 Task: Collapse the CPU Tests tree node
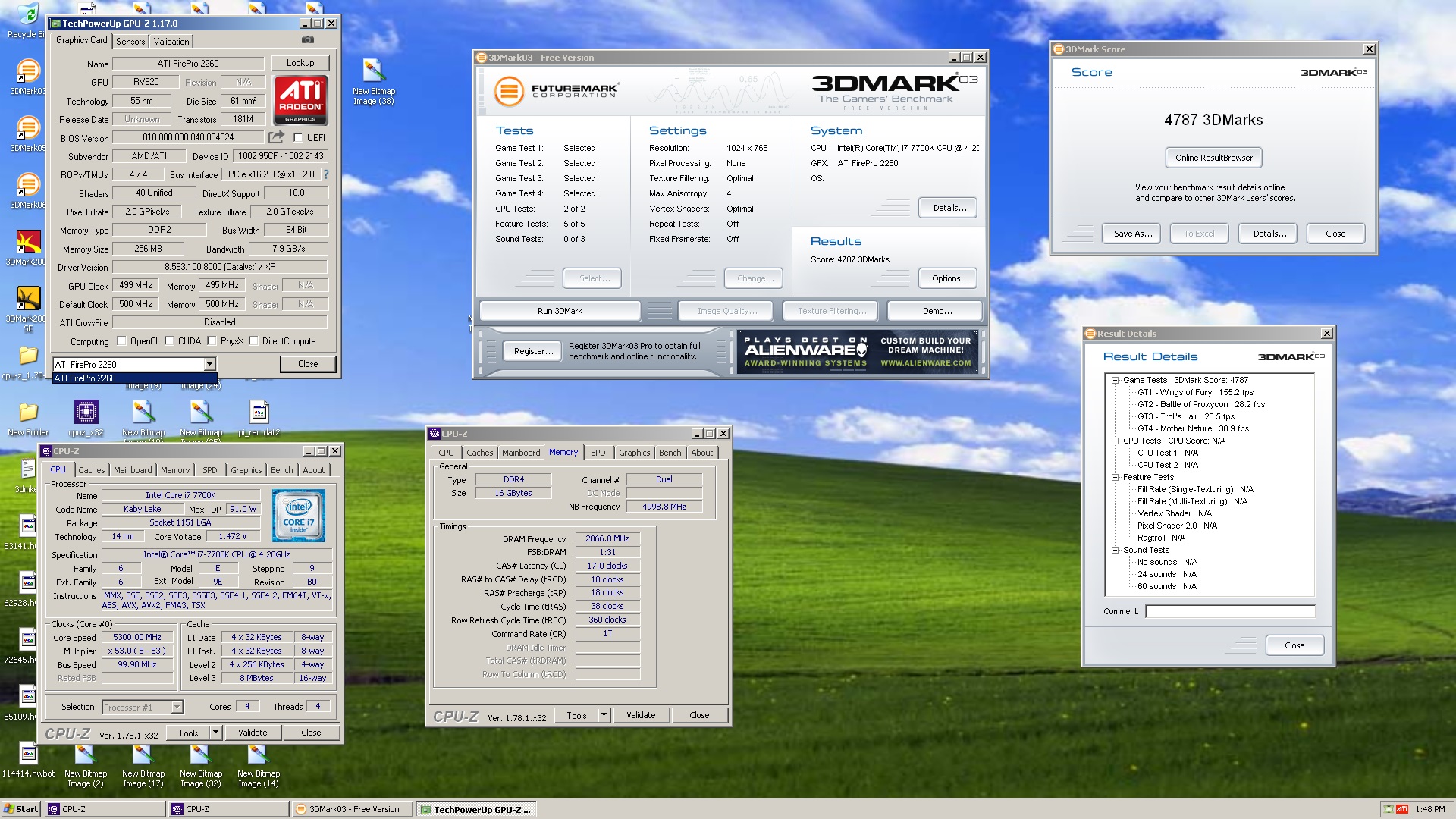pyautogui.click(x=1115, y=441)
